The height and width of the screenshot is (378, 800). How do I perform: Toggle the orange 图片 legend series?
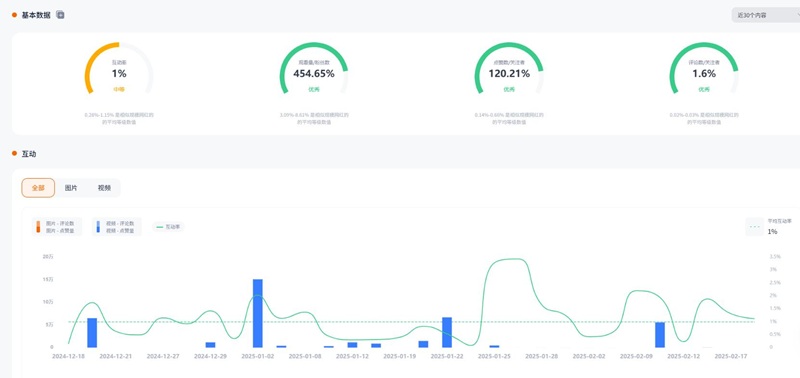click(x=57, y=227)
